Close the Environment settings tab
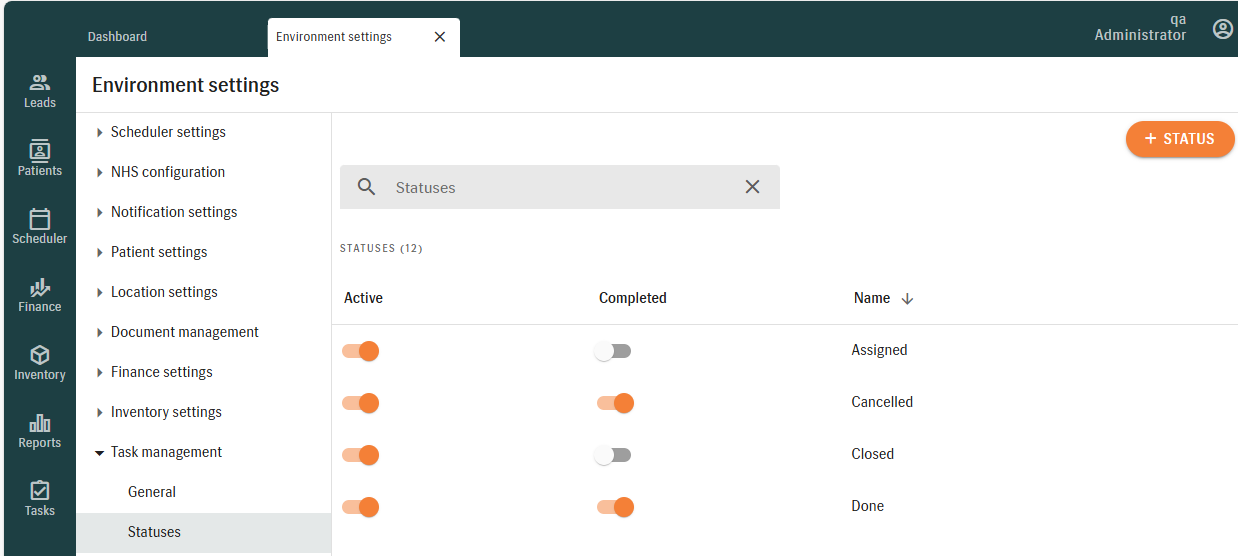 pyautogui.click(x=439, y=37)
